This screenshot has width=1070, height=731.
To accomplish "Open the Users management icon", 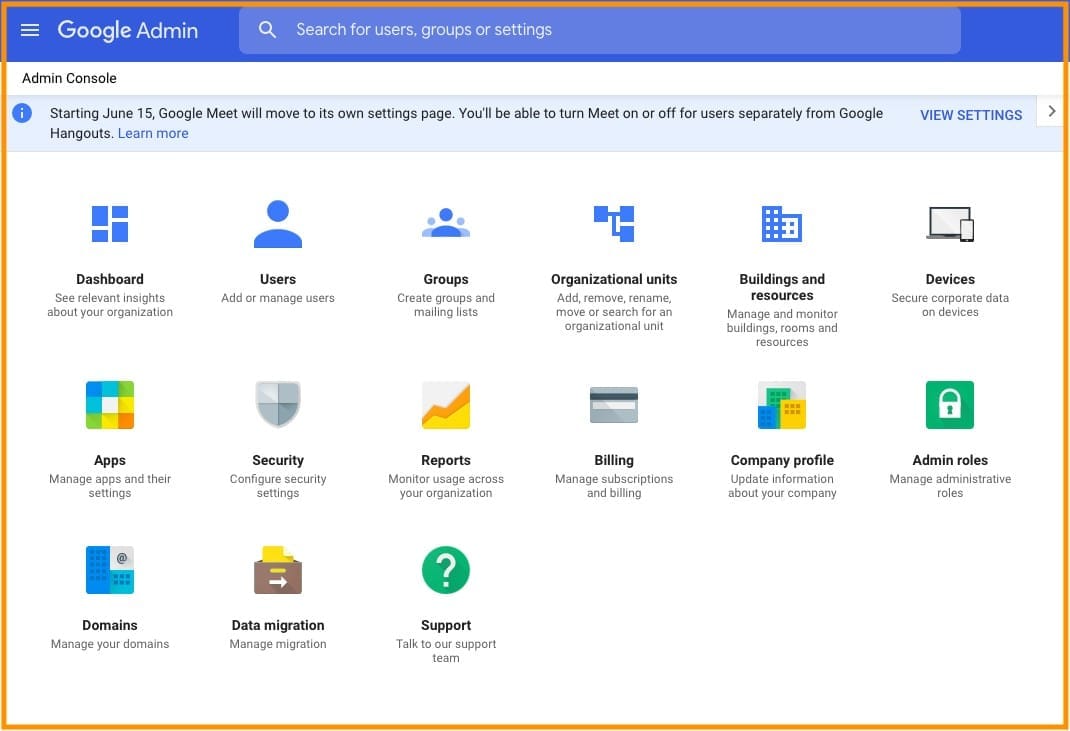I will pos(278,224).
